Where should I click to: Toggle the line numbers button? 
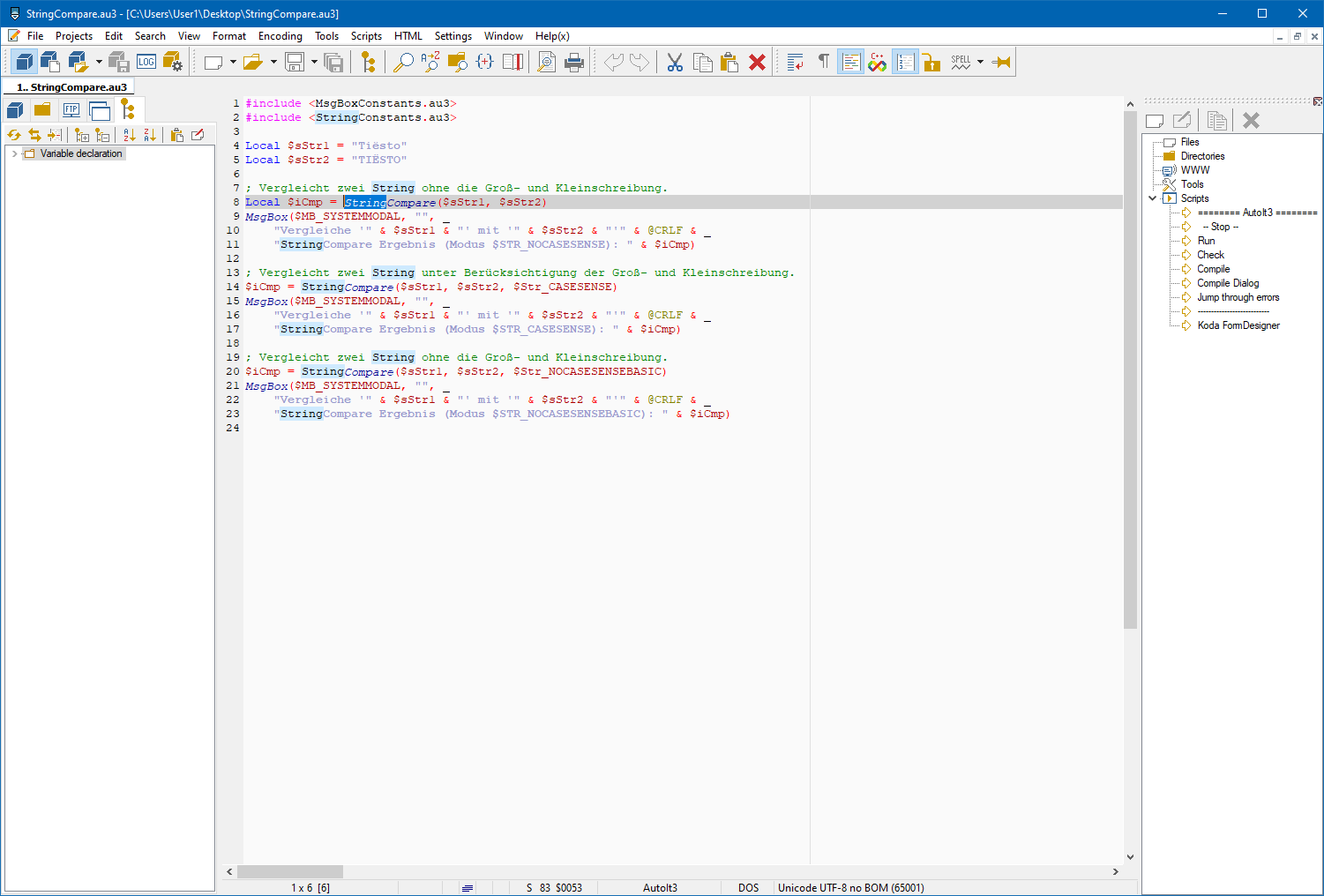click(x=905, y=62)
